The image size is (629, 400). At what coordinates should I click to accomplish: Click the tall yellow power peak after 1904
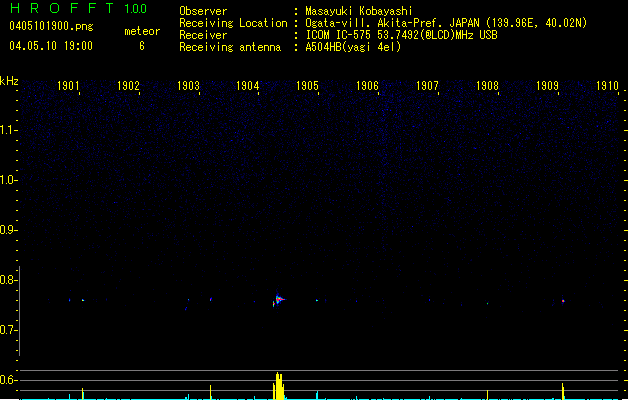tap(279, 386)
